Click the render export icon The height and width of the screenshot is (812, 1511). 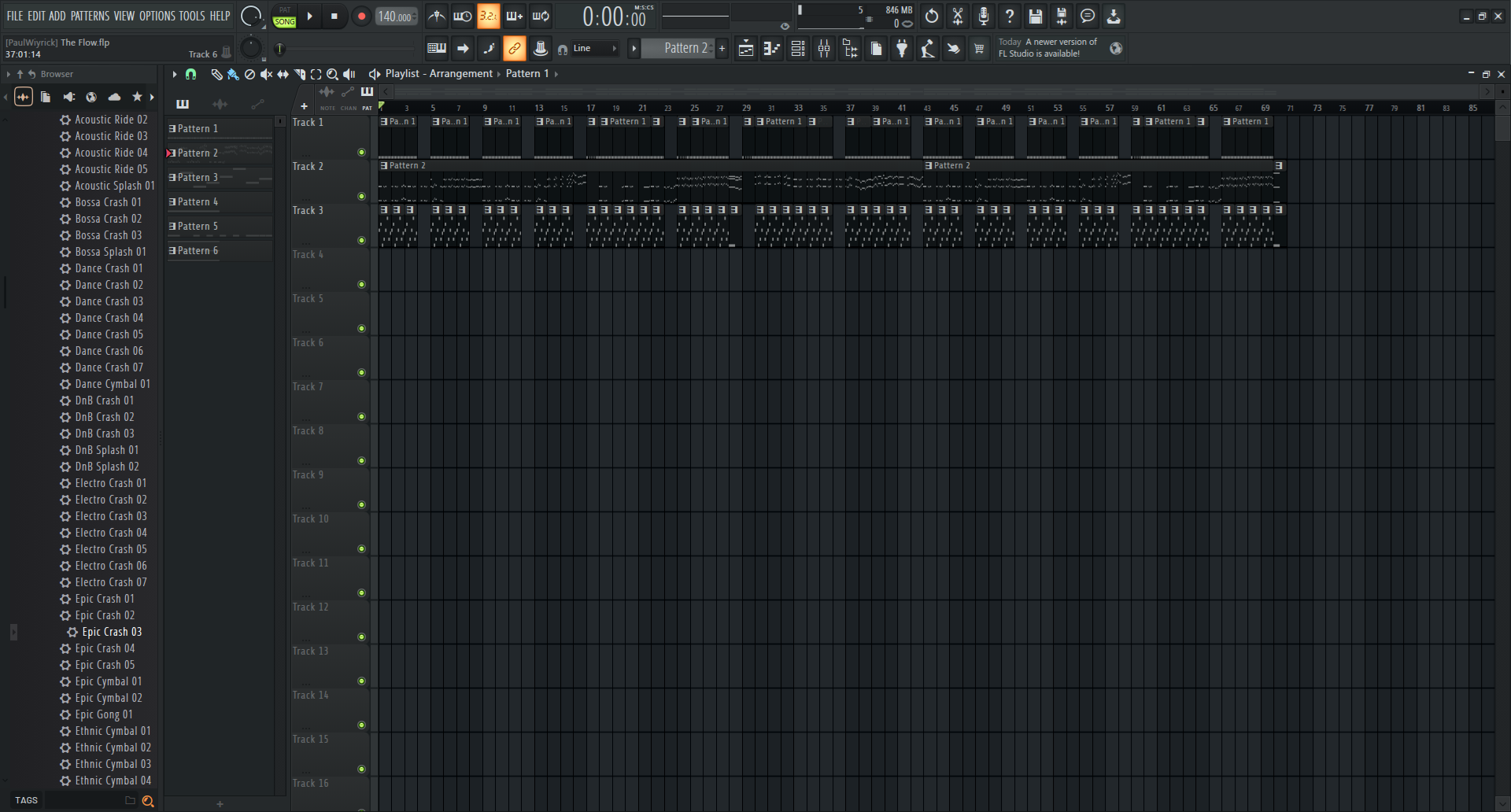[1062, 16]
